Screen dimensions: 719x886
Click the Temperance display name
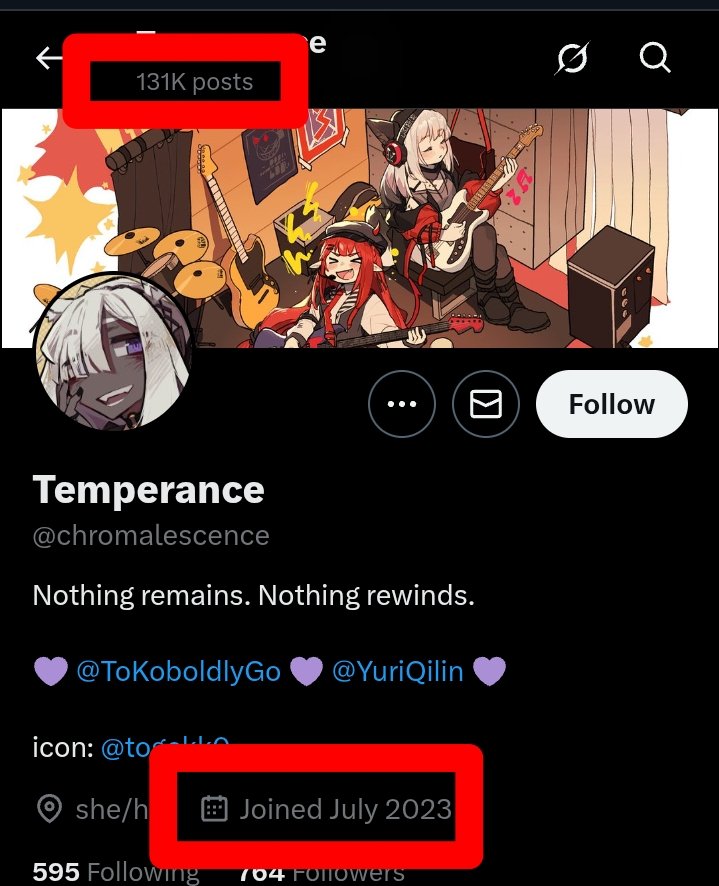[149, 489]
